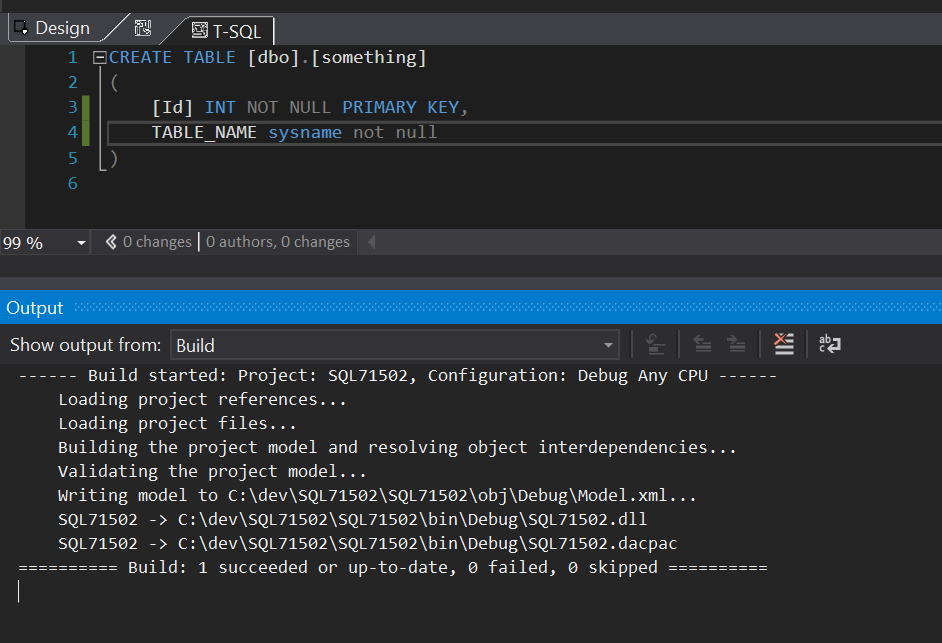This screenshot has height=643, width=942.
Task: Click the swap panes icon between tabs
Action: [143, 28]
